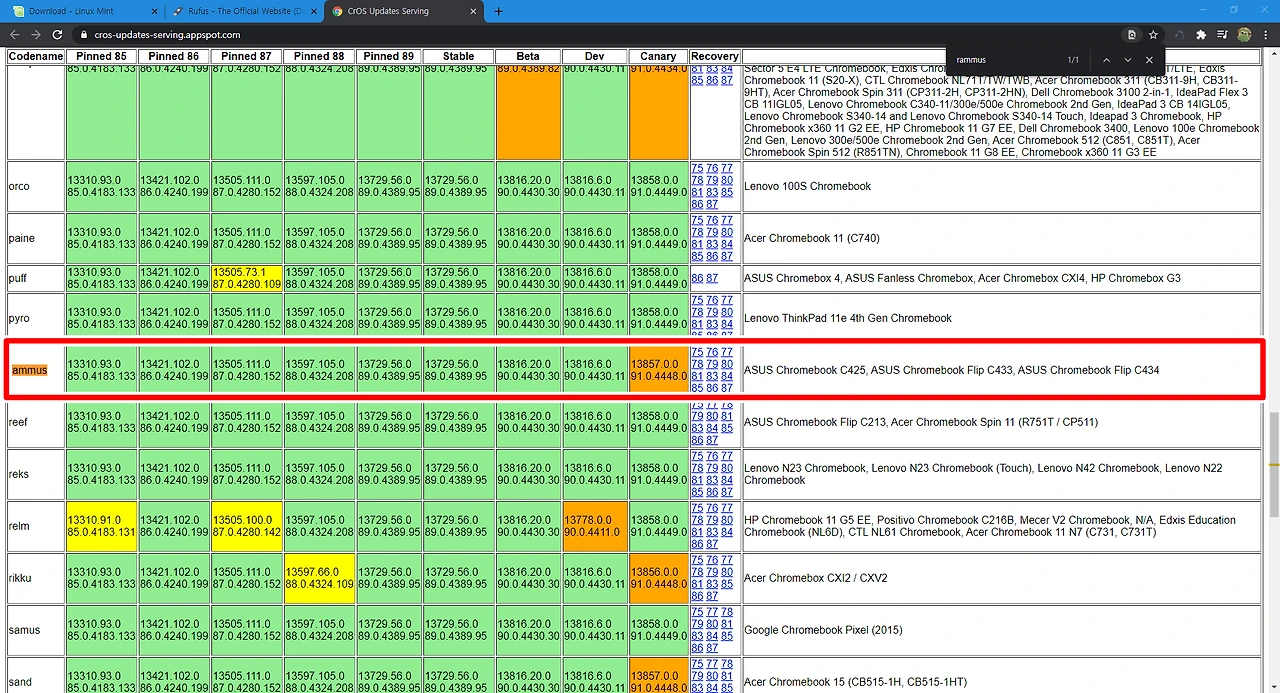Click 'Acer Chromebox CXI2 / CXV2' text
This screenshot has height=693, width=1280.
[816, 578]
